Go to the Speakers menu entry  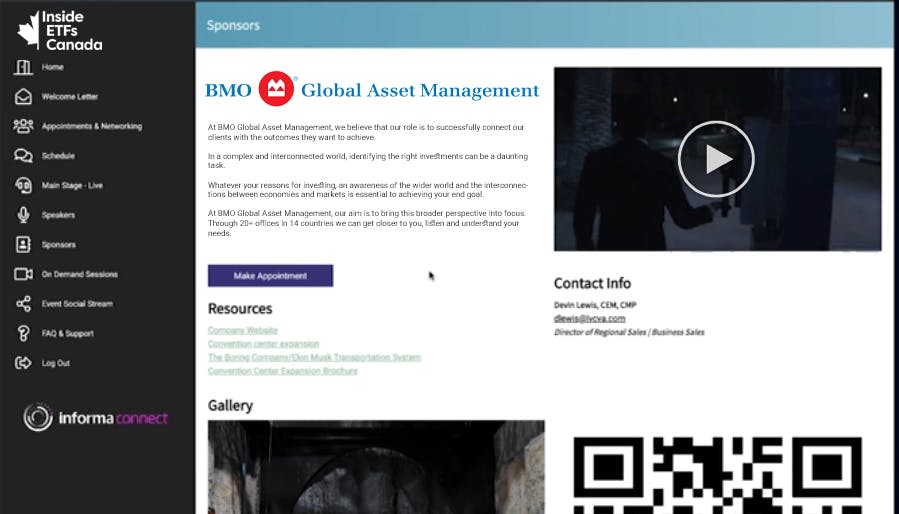coord(58,215)
